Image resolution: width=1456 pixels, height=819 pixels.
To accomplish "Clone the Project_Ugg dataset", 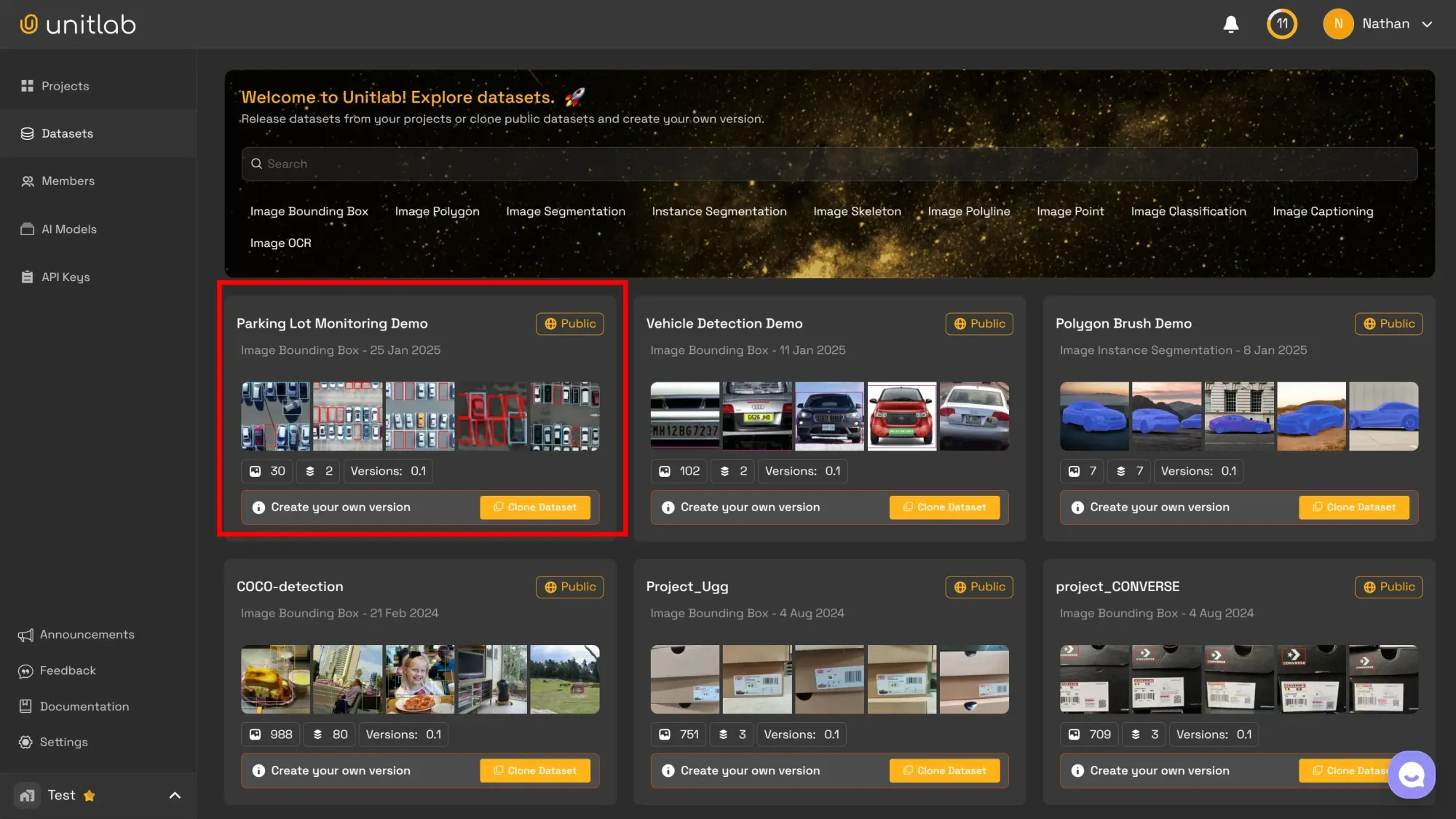I will (944, 770).
